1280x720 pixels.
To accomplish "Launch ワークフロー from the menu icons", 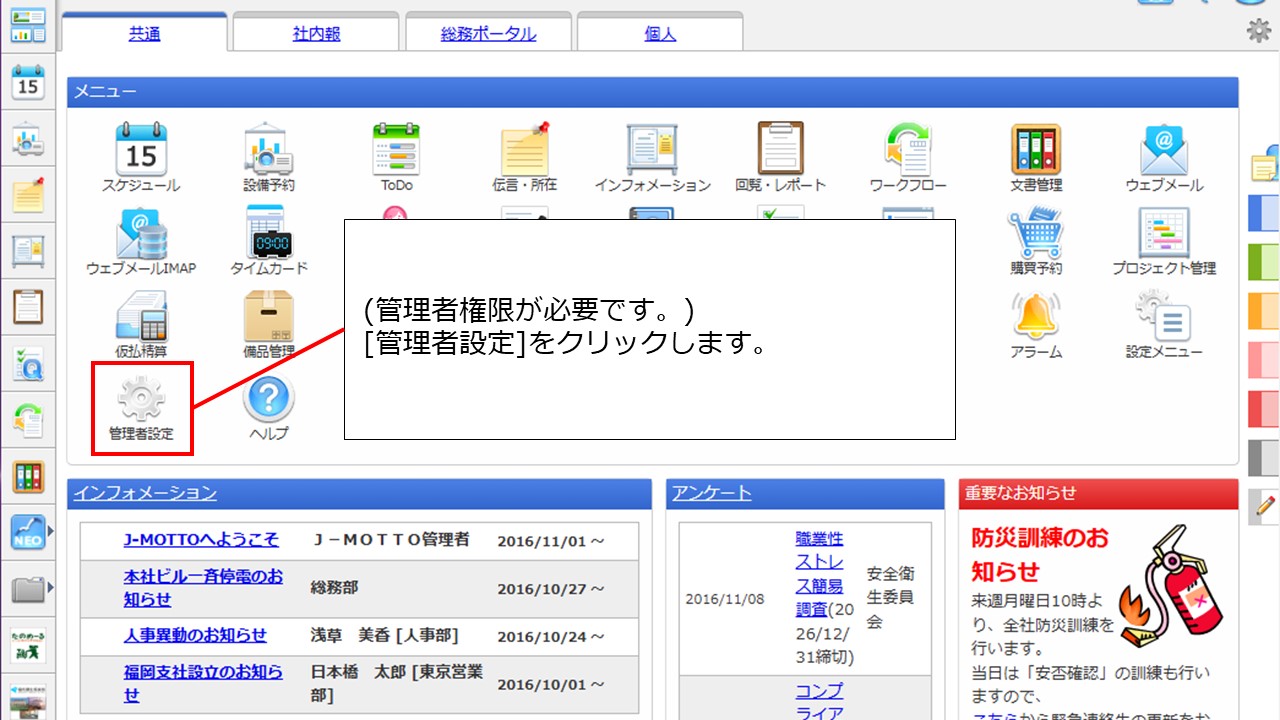I will pos(908,151).
